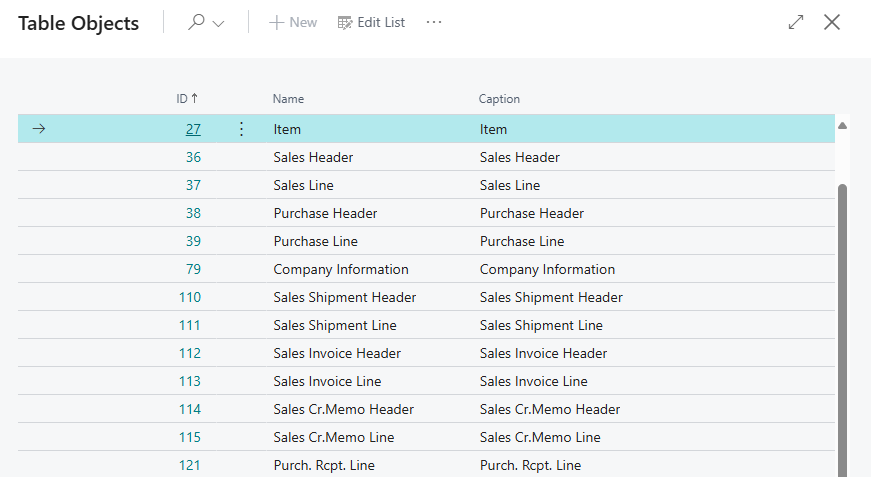
Task: Click the Name column header
Action: [288, 99]
